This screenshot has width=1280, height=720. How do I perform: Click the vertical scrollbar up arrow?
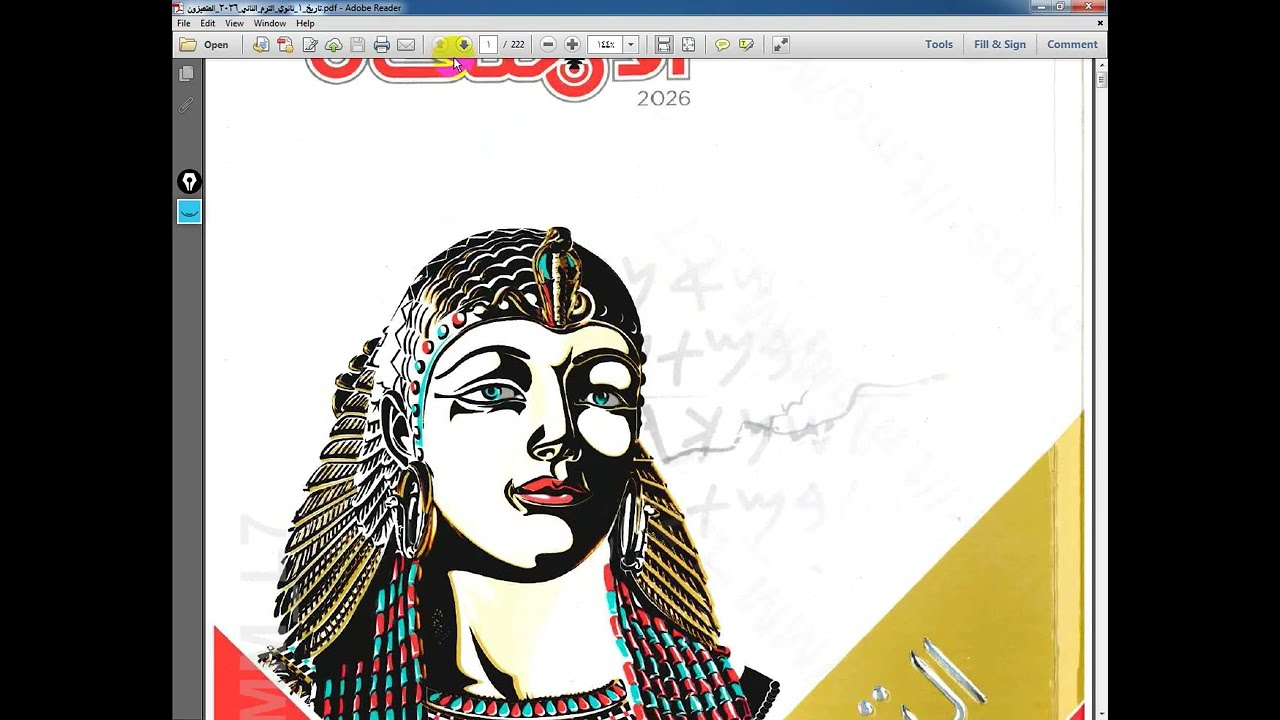click(1101, 65)
